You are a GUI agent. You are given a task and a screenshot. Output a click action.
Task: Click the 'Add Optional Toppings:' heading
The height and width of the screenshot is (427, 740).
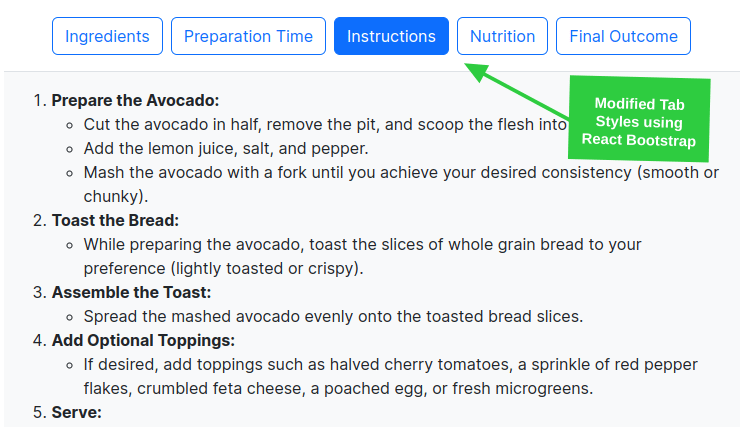tap(143, 340)
